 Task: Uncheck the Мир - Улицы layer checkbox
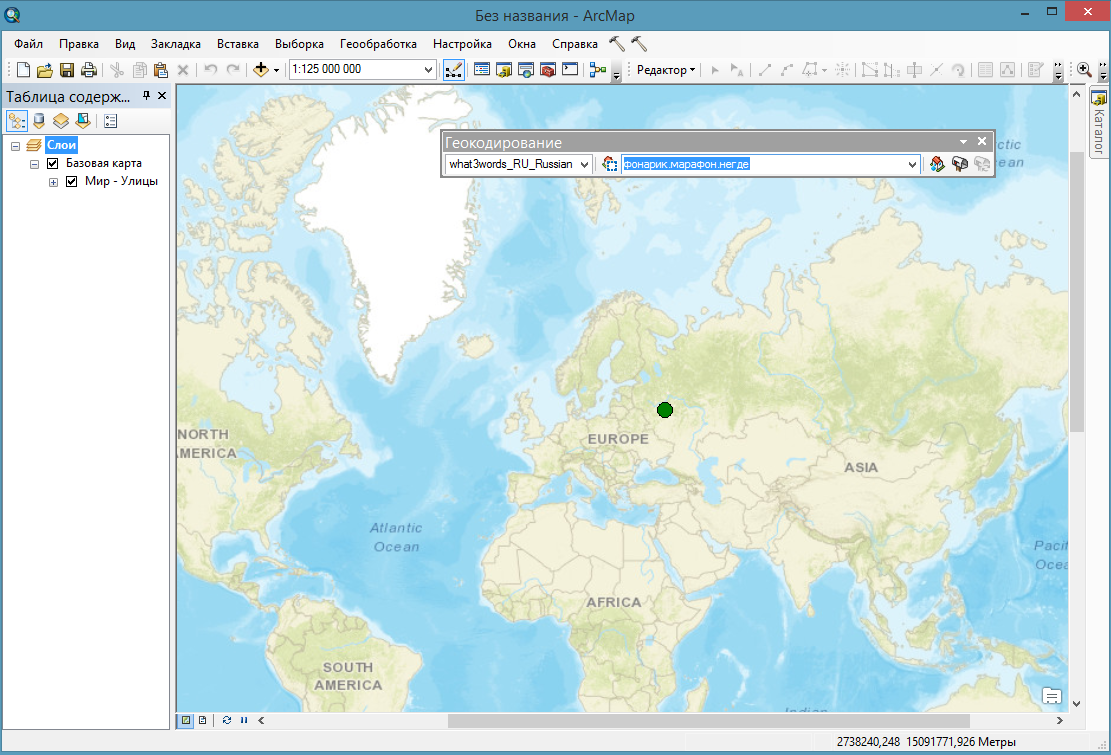pyautogui.click(x=71, y=182)
